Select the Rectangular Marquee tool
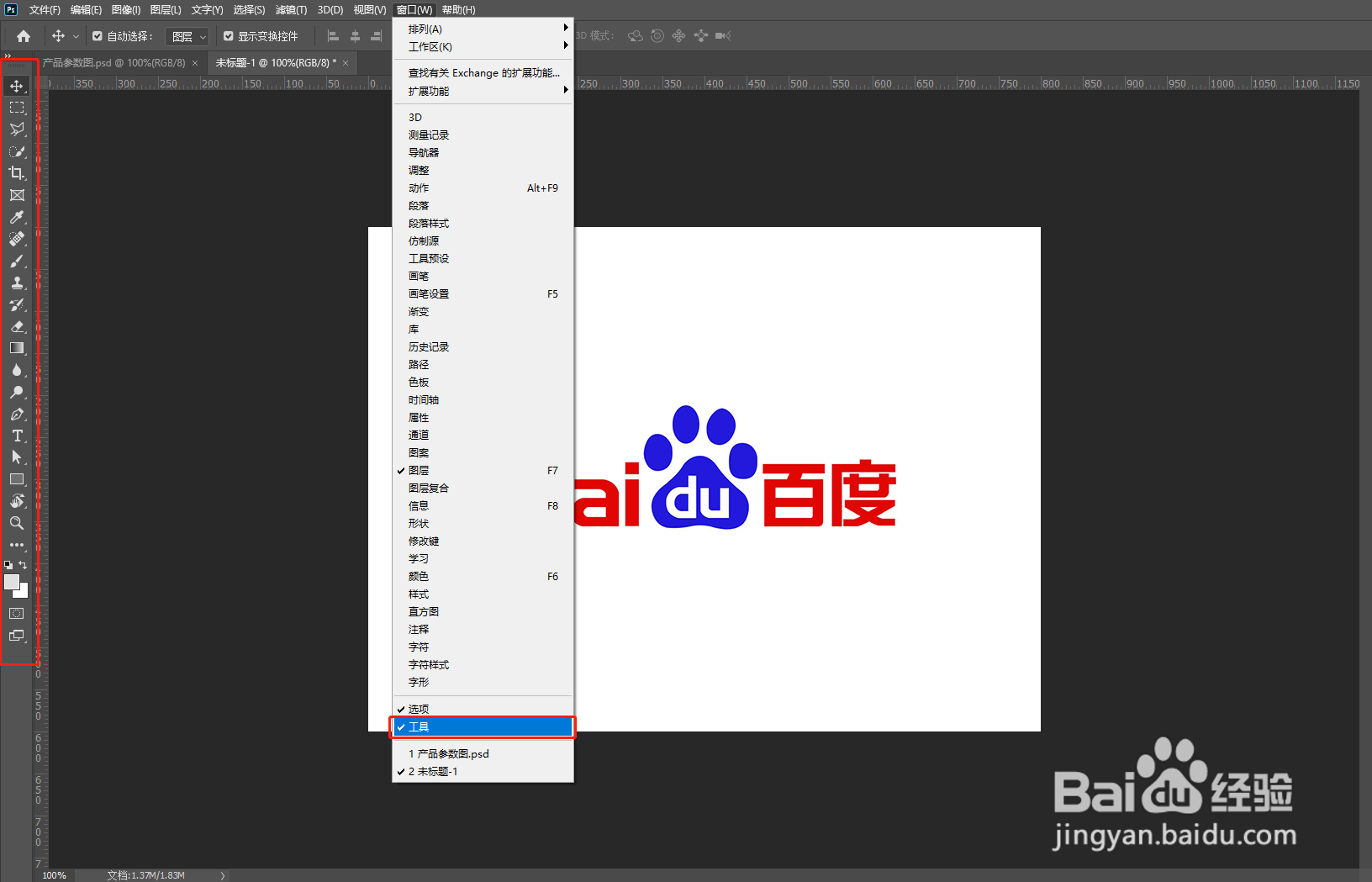1372x882 pixels. pos(17,108)
